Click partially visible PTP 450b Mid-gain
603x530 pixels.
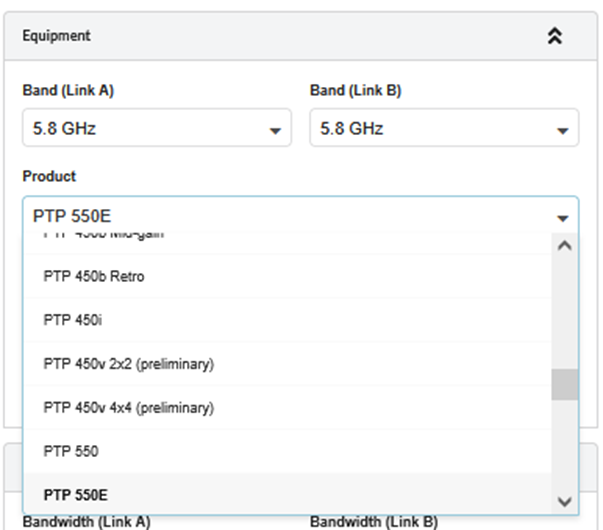[x=104, y=237]
